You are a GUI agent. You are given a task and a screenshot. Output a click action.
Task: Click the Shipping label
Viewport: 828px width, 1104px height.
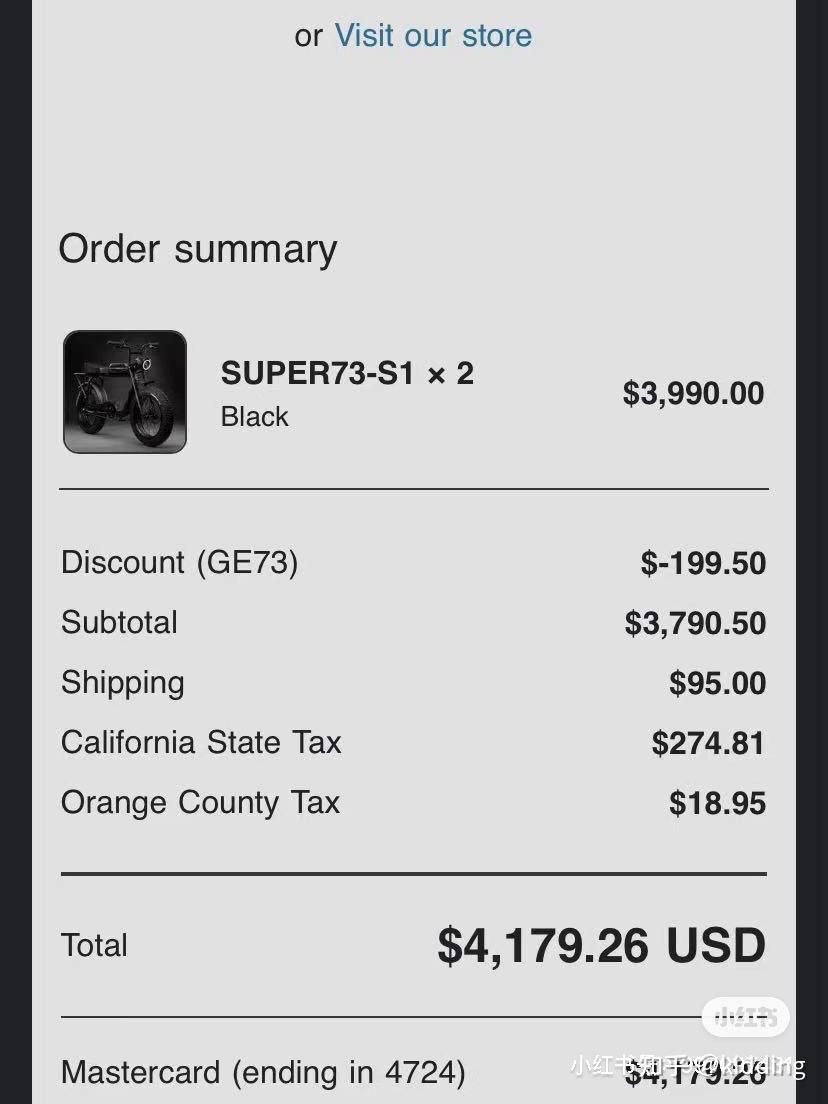coord(123,682)
